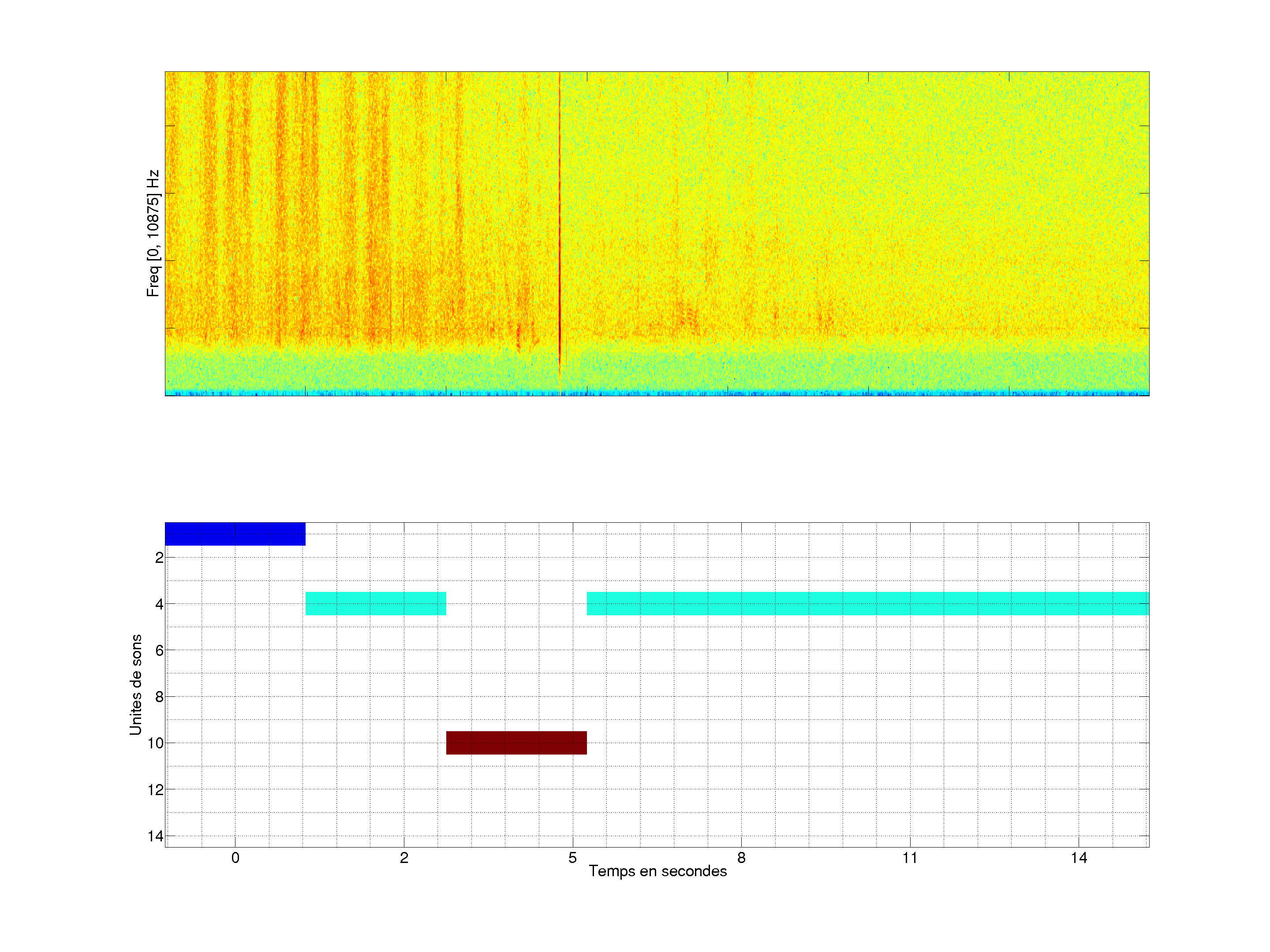Click the '4' tick on units axis

pos(159,604)
